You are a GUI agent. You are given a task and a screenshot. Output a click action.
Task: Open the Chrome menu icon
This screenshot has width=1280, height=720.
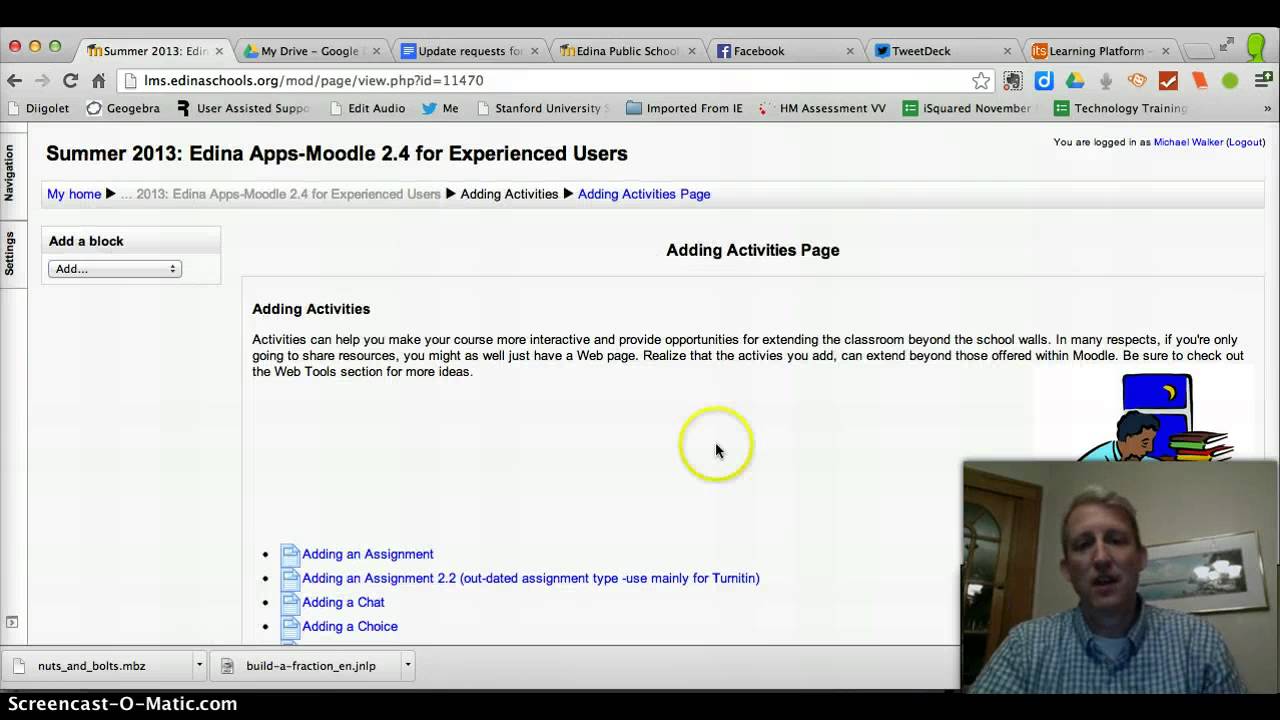point(1261,81)
